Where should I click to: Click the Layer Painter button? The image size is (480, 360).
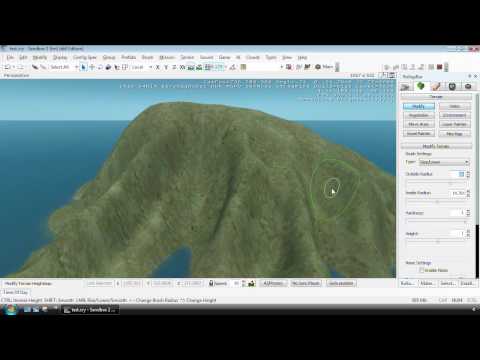tap(455, 124)
